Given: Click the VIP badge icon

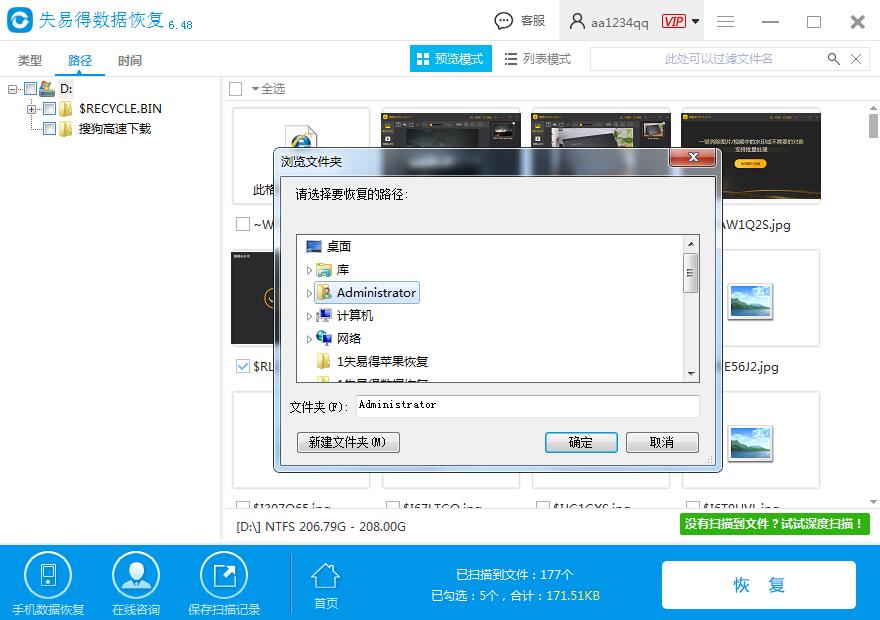Looking at the screenshot, I should [673, 21].
